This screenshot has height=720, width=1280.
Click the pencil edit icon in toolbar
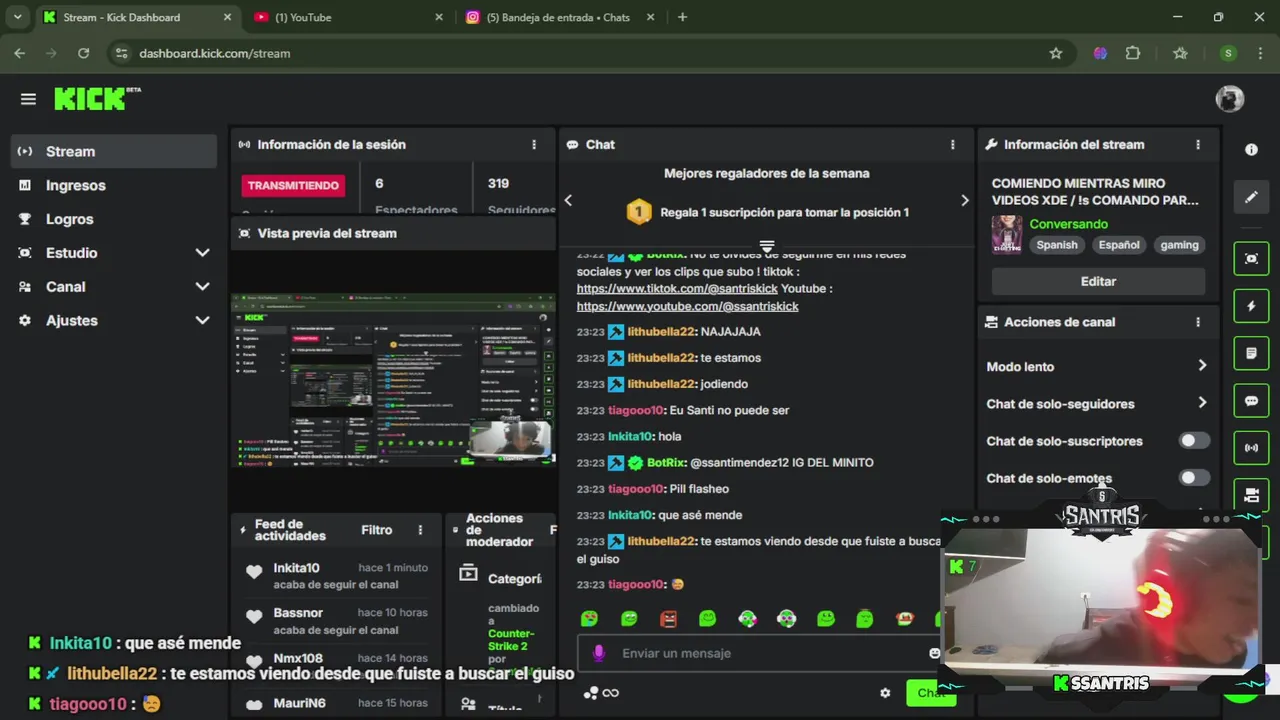pyautogui.click(x=1251, y=197)
